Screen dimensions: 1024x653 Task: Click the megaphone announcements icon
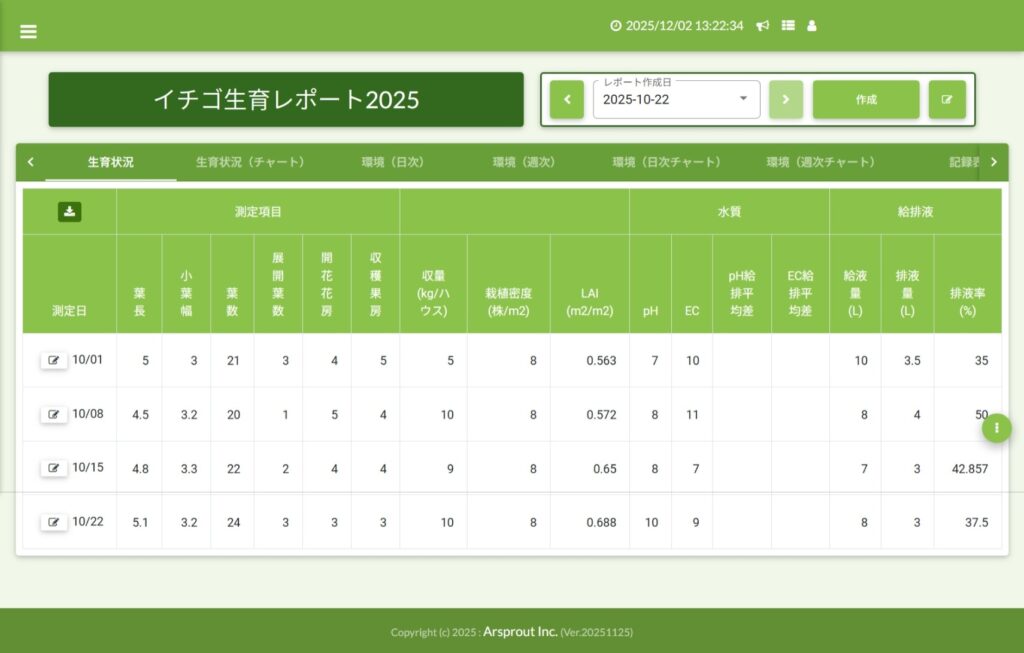pyautogui.click(x=763, y=26)
